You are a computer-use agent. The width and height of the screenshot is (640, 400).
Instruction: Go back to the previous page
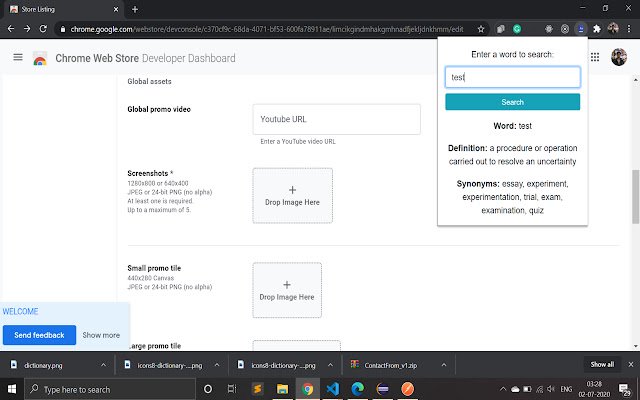tap(11, 29)
